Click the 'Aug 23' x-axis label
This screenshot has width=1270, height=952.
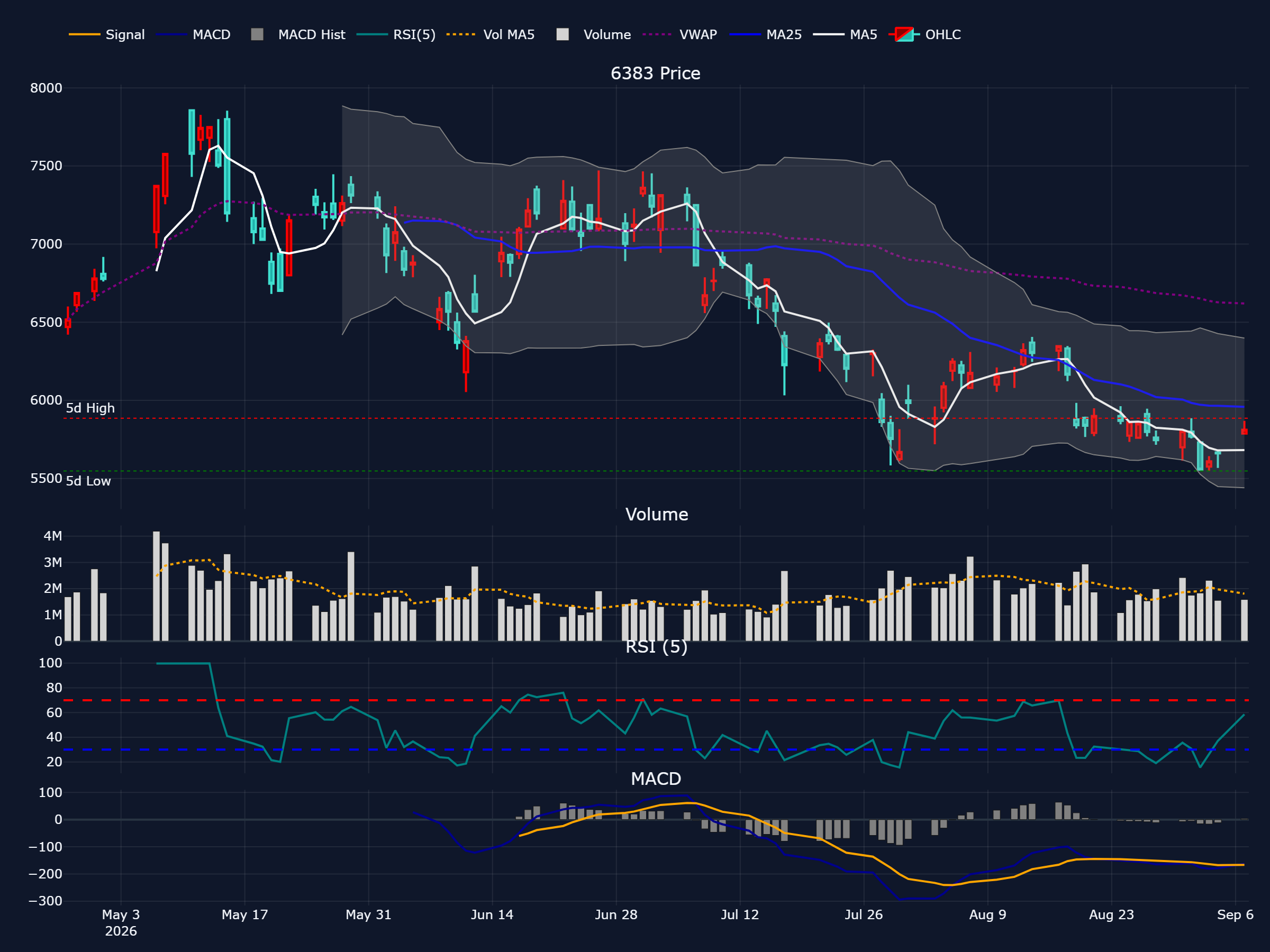tap(1112, 914)
